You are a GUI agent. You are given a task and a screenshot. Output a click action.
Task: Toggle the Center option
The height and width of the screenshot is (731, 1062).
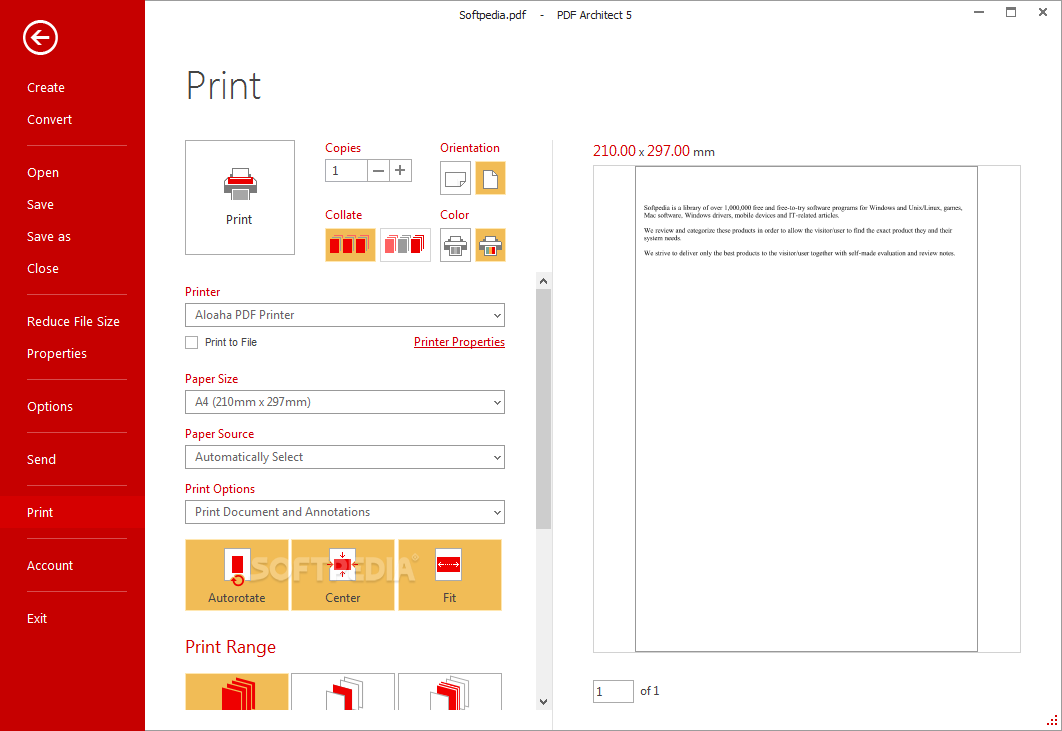tap(343, 575)
